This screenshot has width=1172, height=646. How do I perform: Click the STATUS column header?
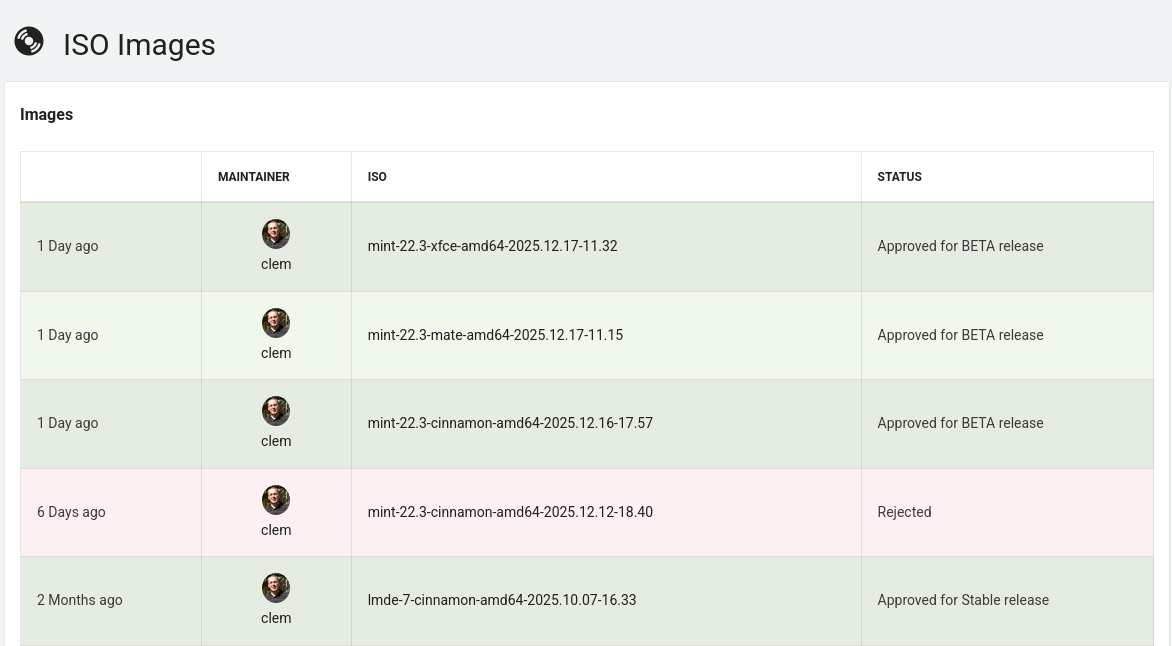coord(899,177)
